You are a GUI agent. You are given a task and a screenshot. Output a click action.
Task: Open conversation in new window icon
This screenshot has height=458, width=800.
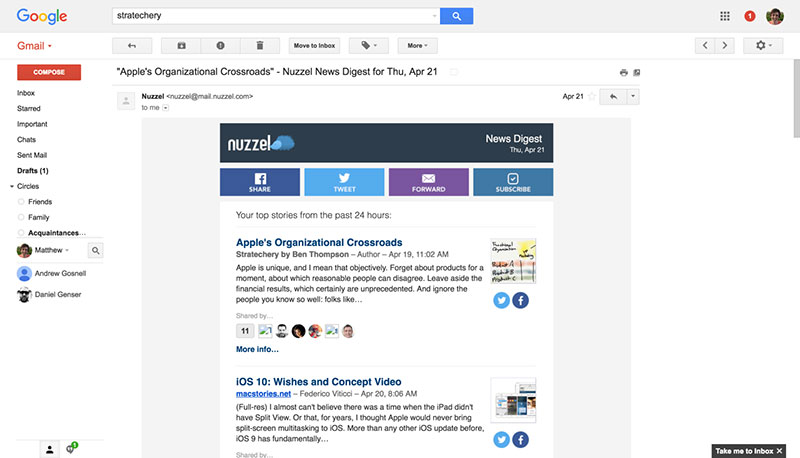pos(636,72)
